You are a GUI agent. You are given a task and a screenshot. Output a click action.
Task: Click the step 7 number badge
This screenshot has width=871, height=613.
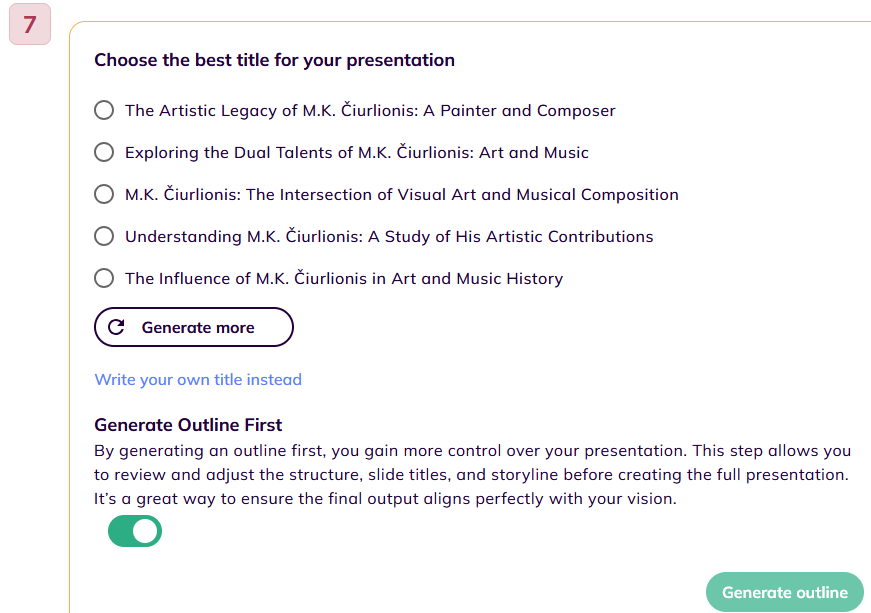pyautogui.click(x=30, y=25)
